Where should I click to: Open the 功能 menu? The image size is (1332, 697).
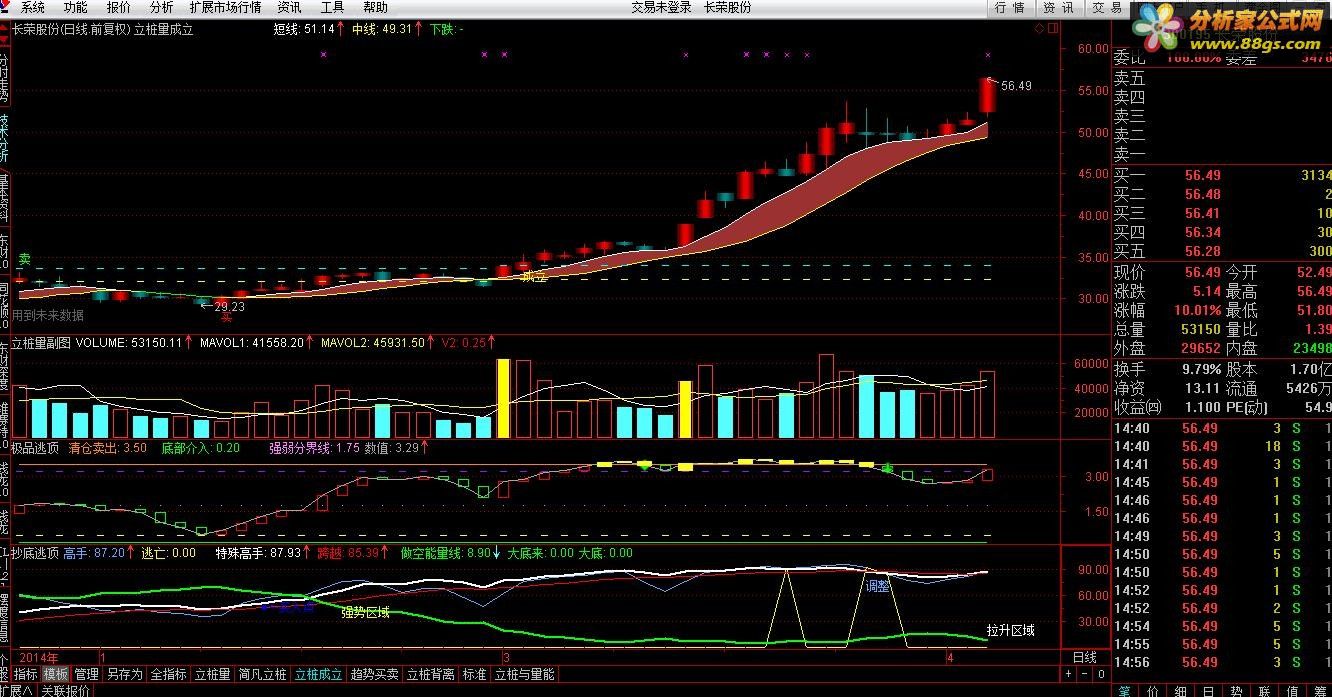click(76, 7)
